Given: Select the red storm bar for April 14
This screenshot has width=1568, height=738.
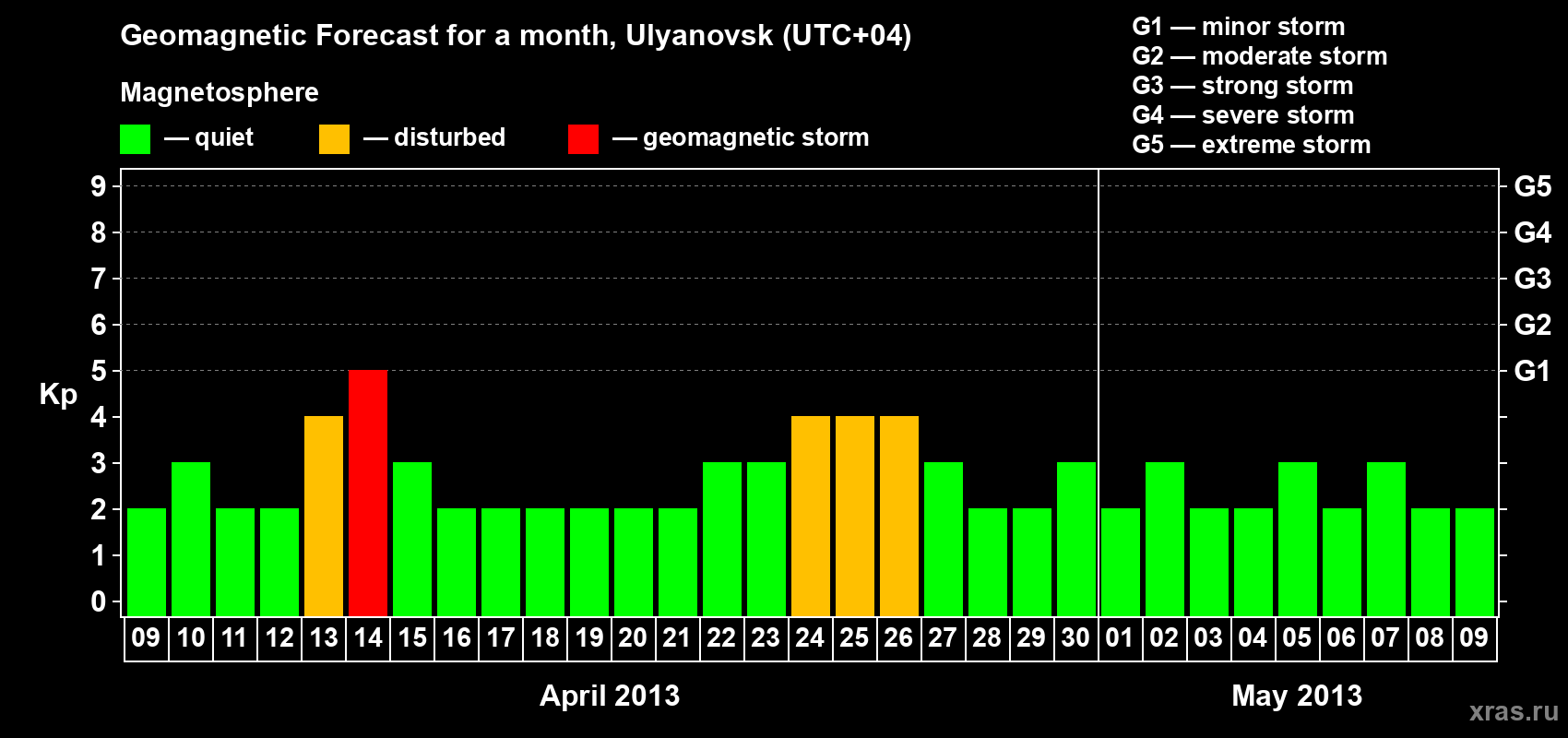Looking at the screenshot, I should pos(368,493).
